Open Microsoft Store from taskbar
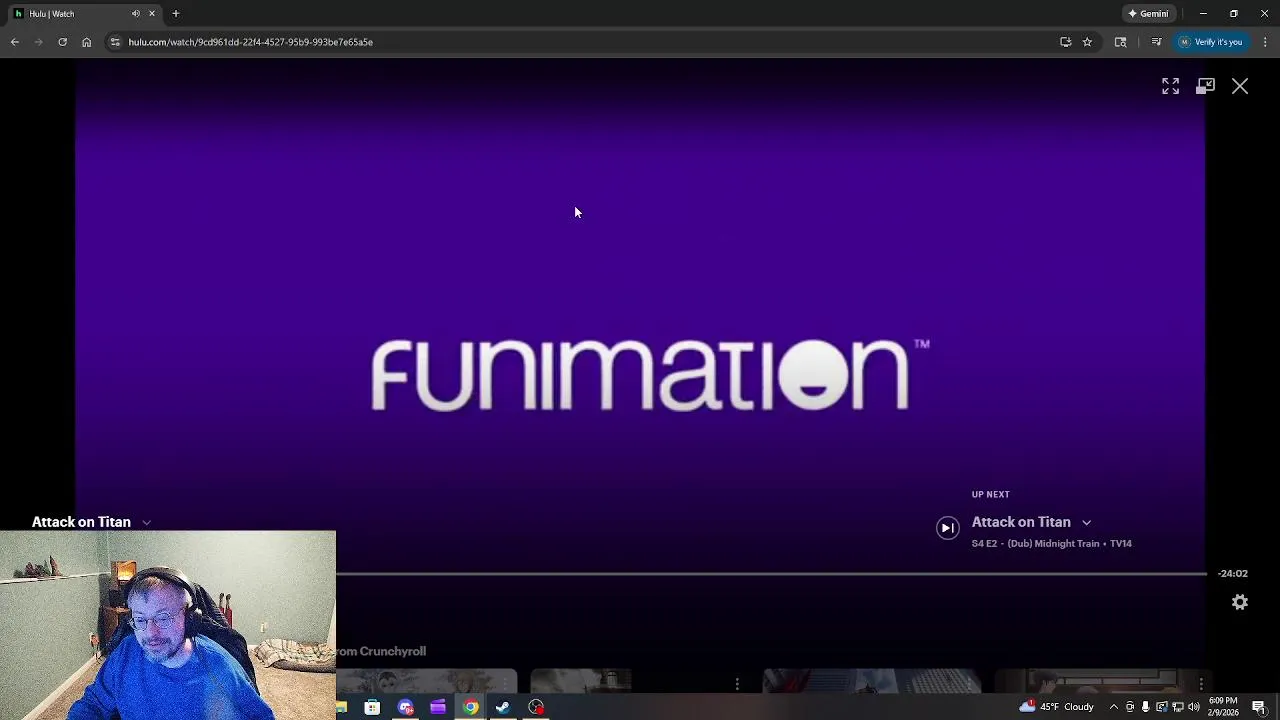 pos(372,707)
